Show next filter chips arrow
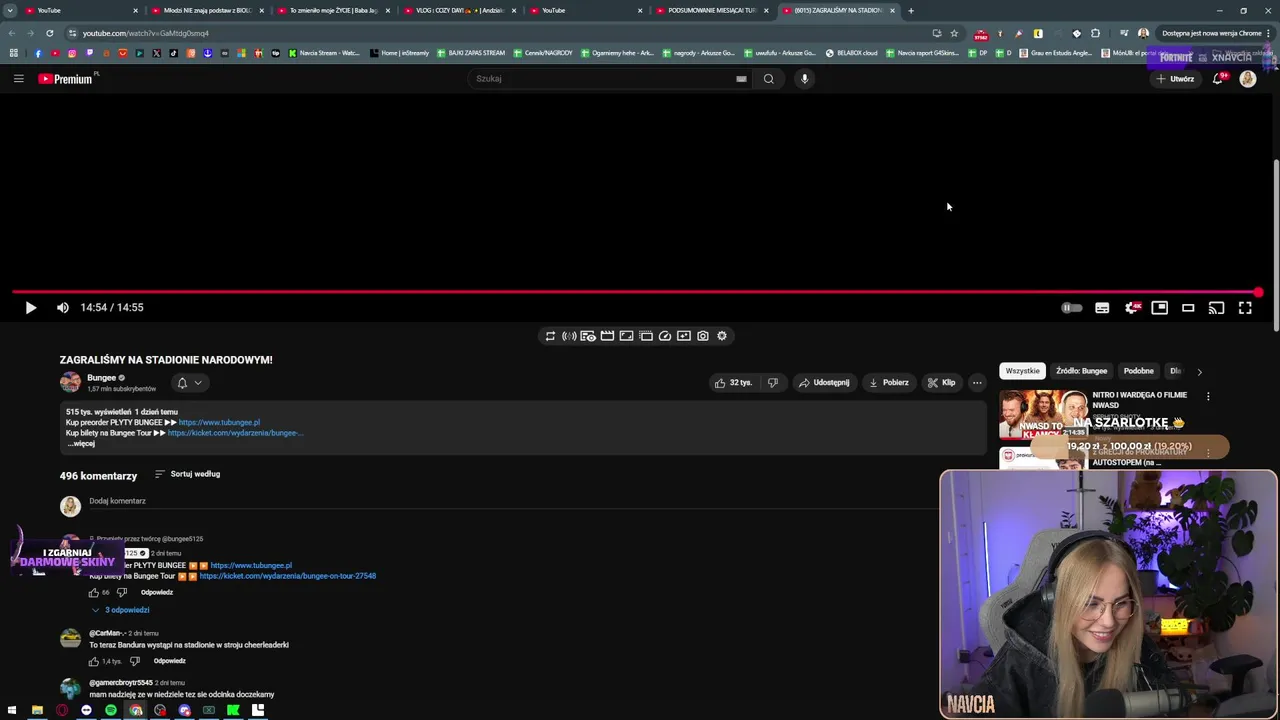 (1199, 372)
